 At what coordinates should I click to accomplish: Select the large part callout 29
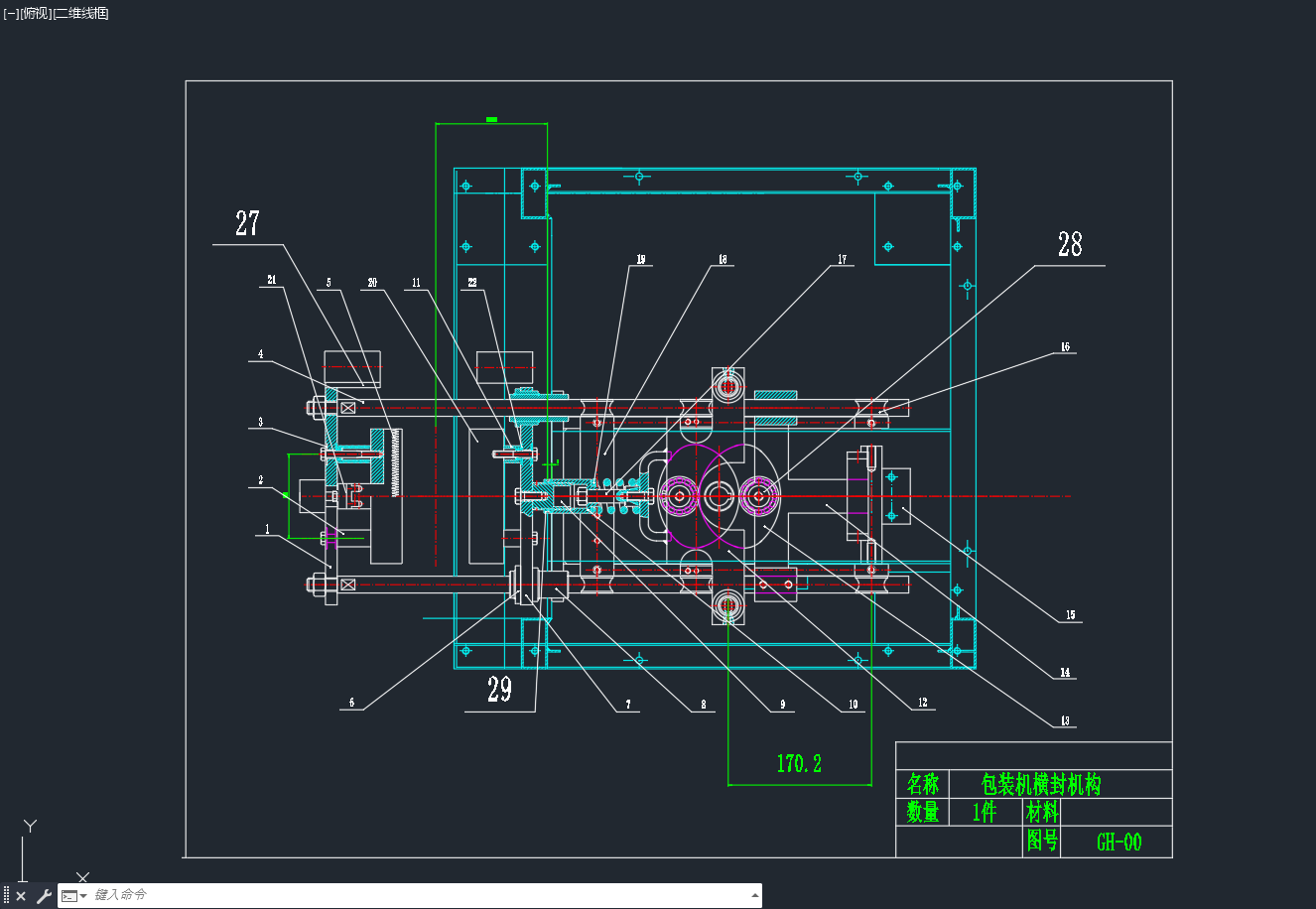[x=500, y=689]
